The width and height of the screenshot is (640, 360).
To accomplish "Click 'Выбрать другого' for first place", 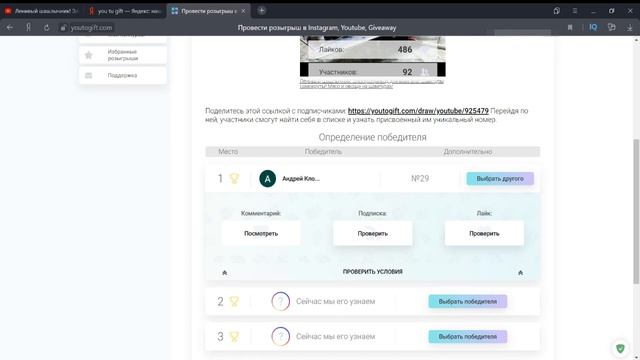I will pyautogui.click(x=500, y=178).
